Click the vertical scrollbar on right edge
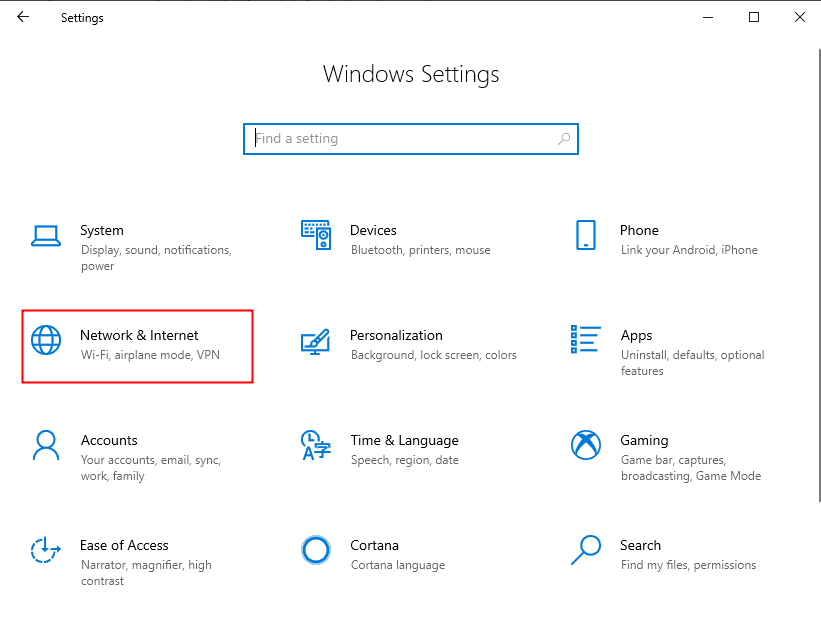The width and height of the screenshot is (821, 630). pyautogui.click(x=819, y=275)
